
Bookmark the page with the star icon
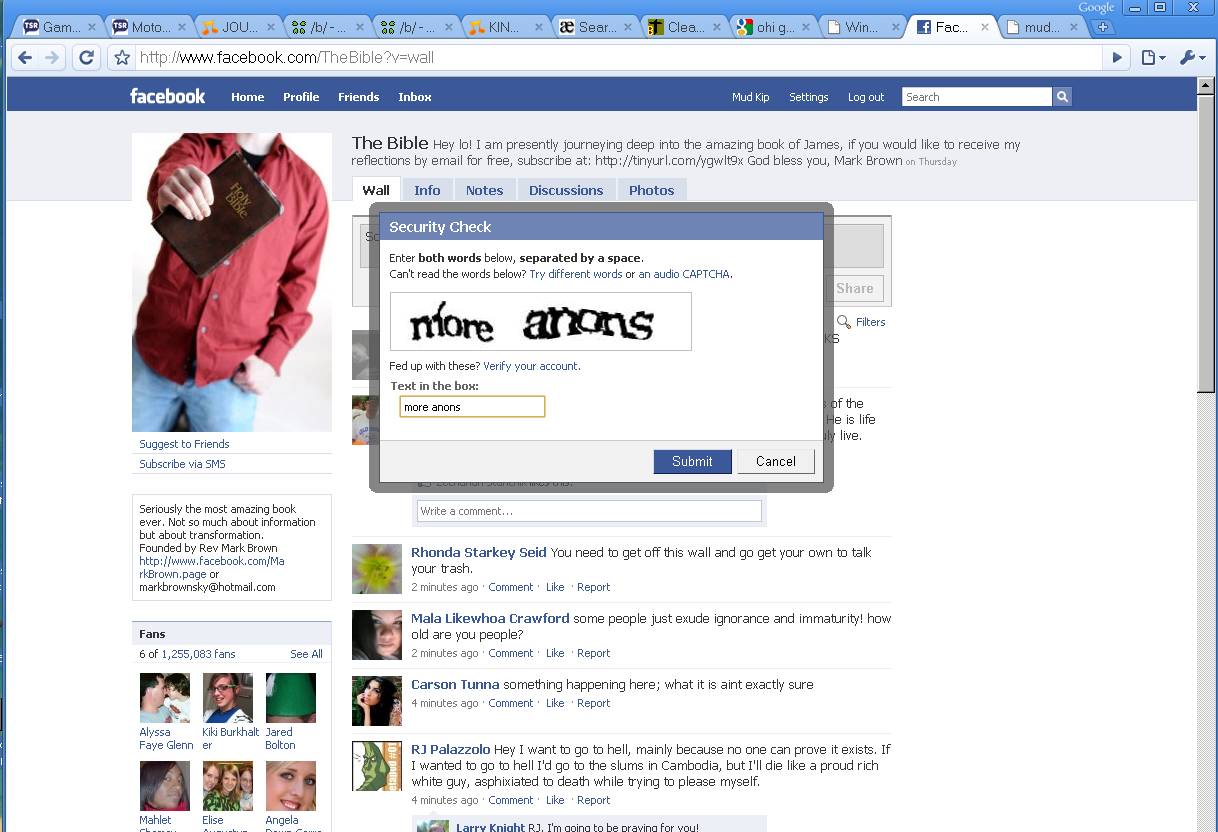click(122, 58)
